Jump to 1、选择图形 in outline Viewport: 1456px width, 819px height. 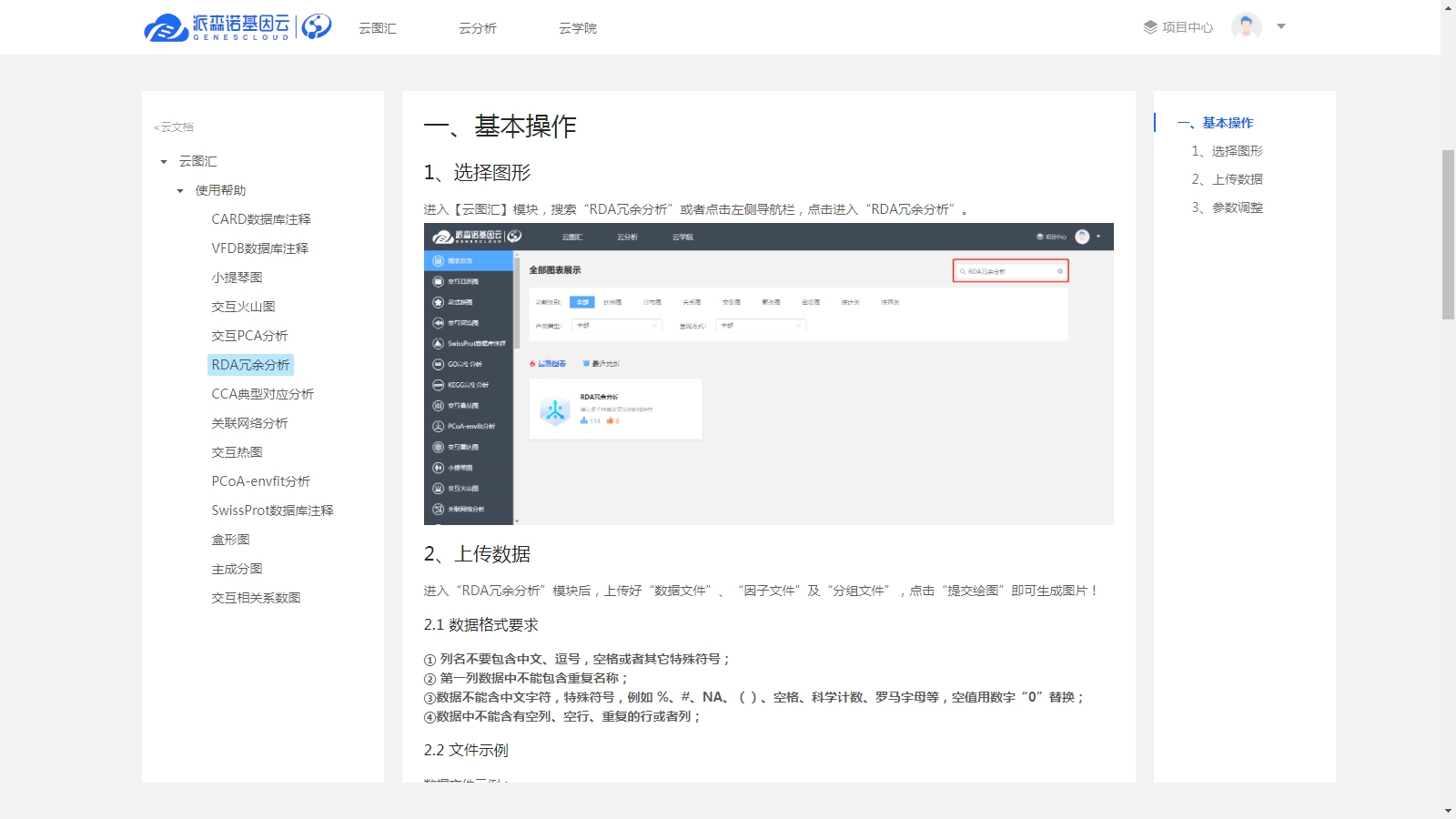coord(1228,151)
